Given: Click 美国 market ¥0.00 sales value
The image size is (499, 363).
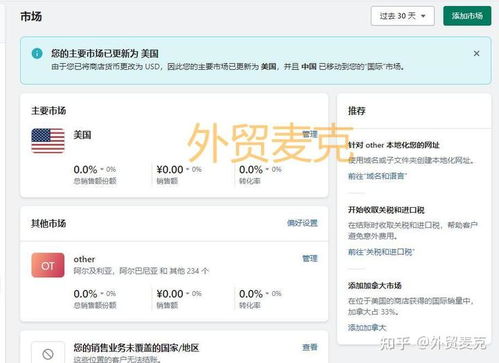Looking at the screenshot, I should pos(170,170).
